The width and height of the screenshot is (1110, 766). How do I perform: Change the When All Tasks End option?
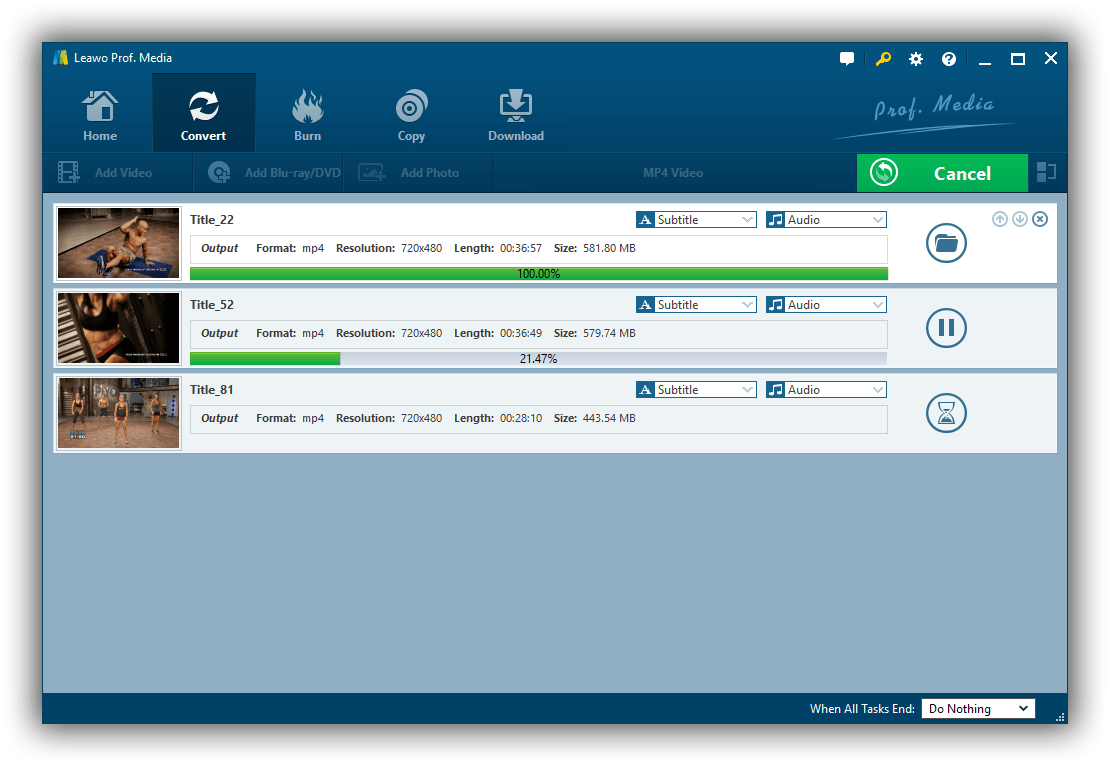pyautogui.click(x=977, y=708)
